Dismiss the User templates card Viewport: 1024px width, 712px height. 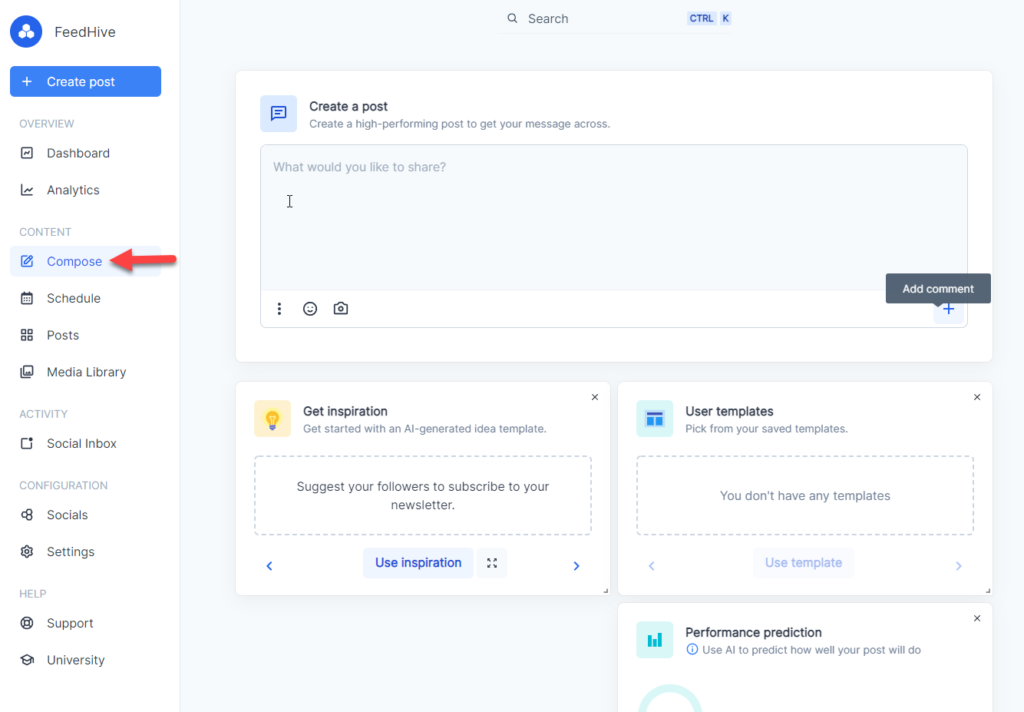pos(977,397)
